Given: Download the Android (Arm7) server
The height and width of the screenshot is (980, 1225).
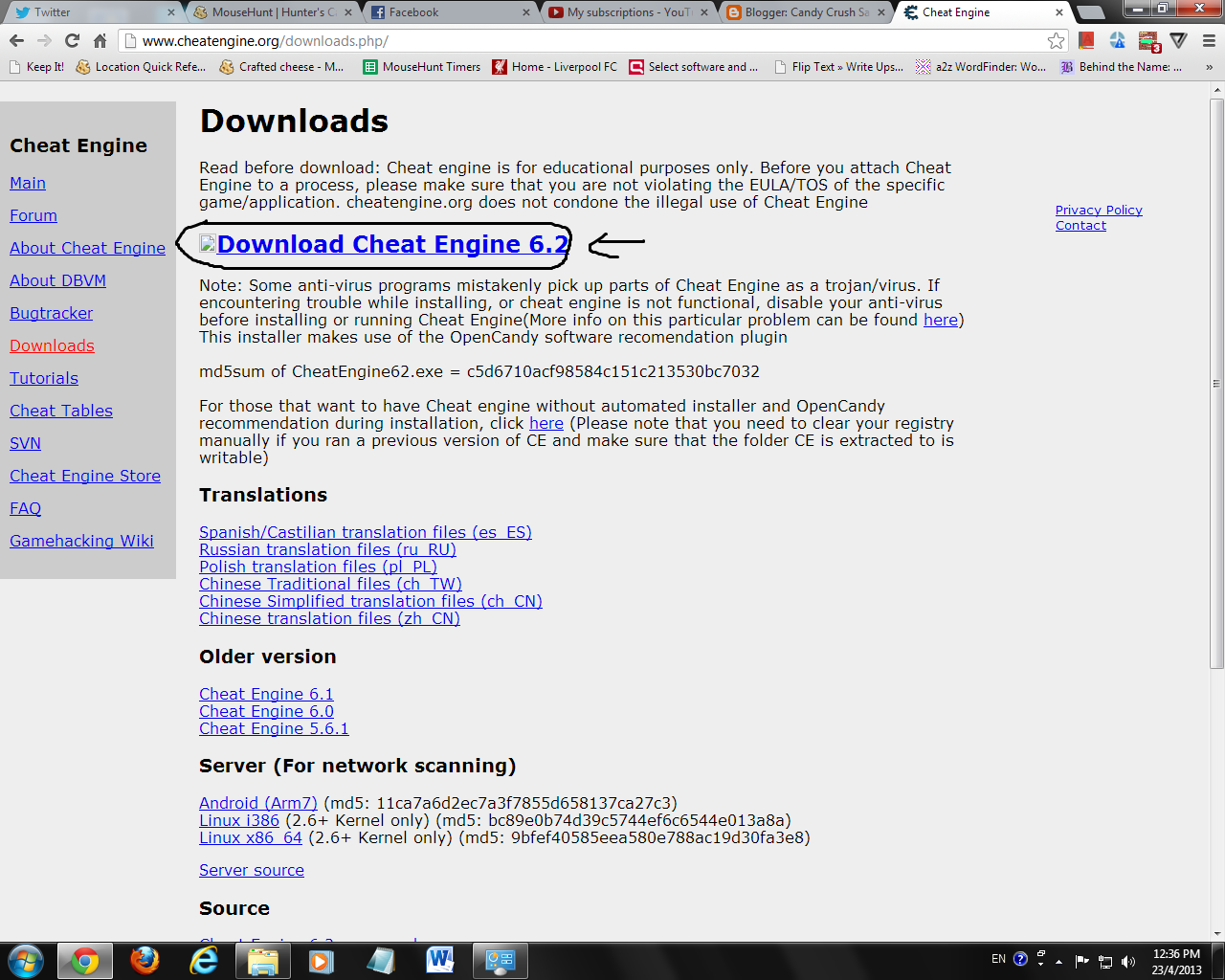Looking at the screenshot, I should [258, 803].
